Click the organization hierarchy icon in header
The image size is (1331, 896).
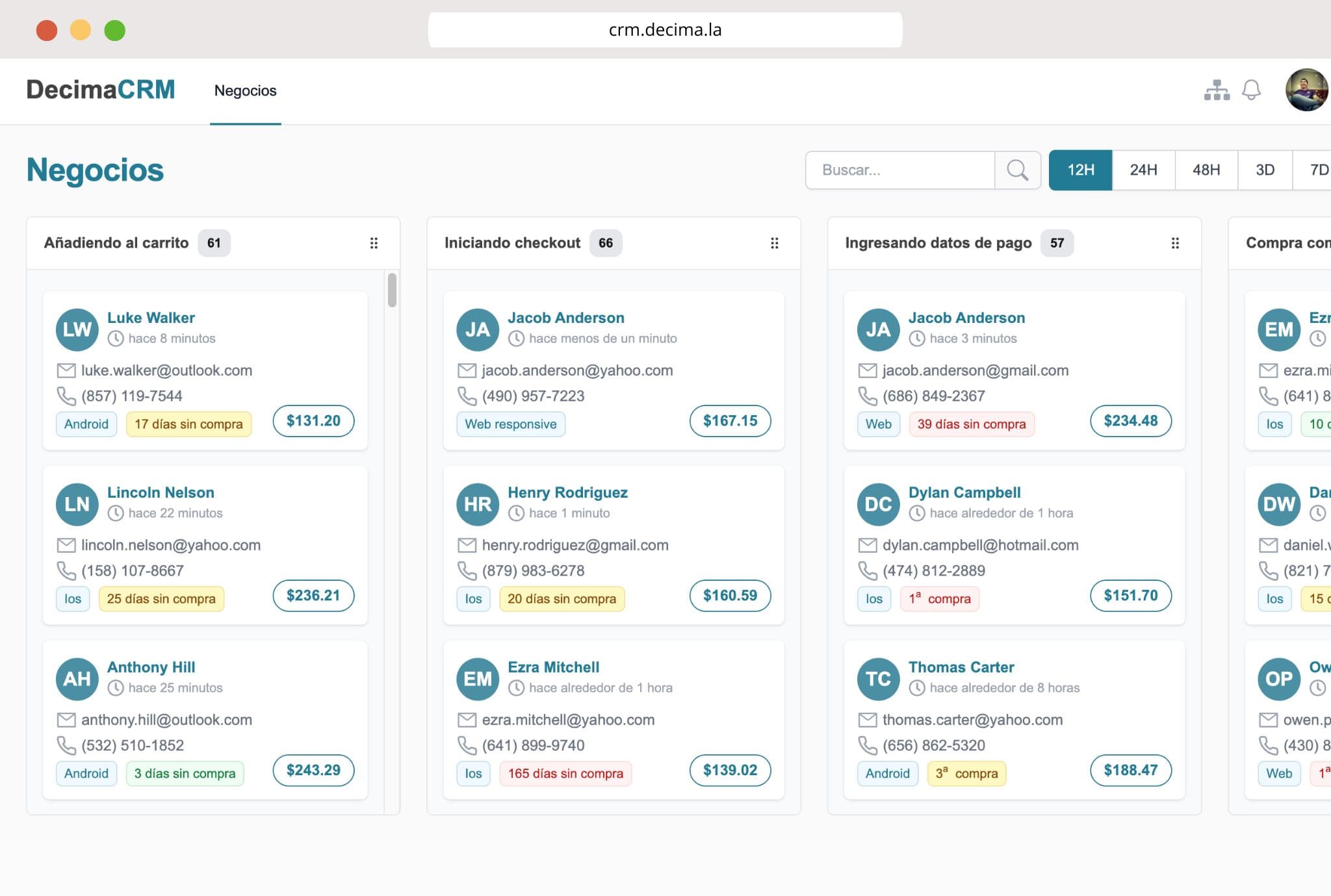pos(1216,90)
